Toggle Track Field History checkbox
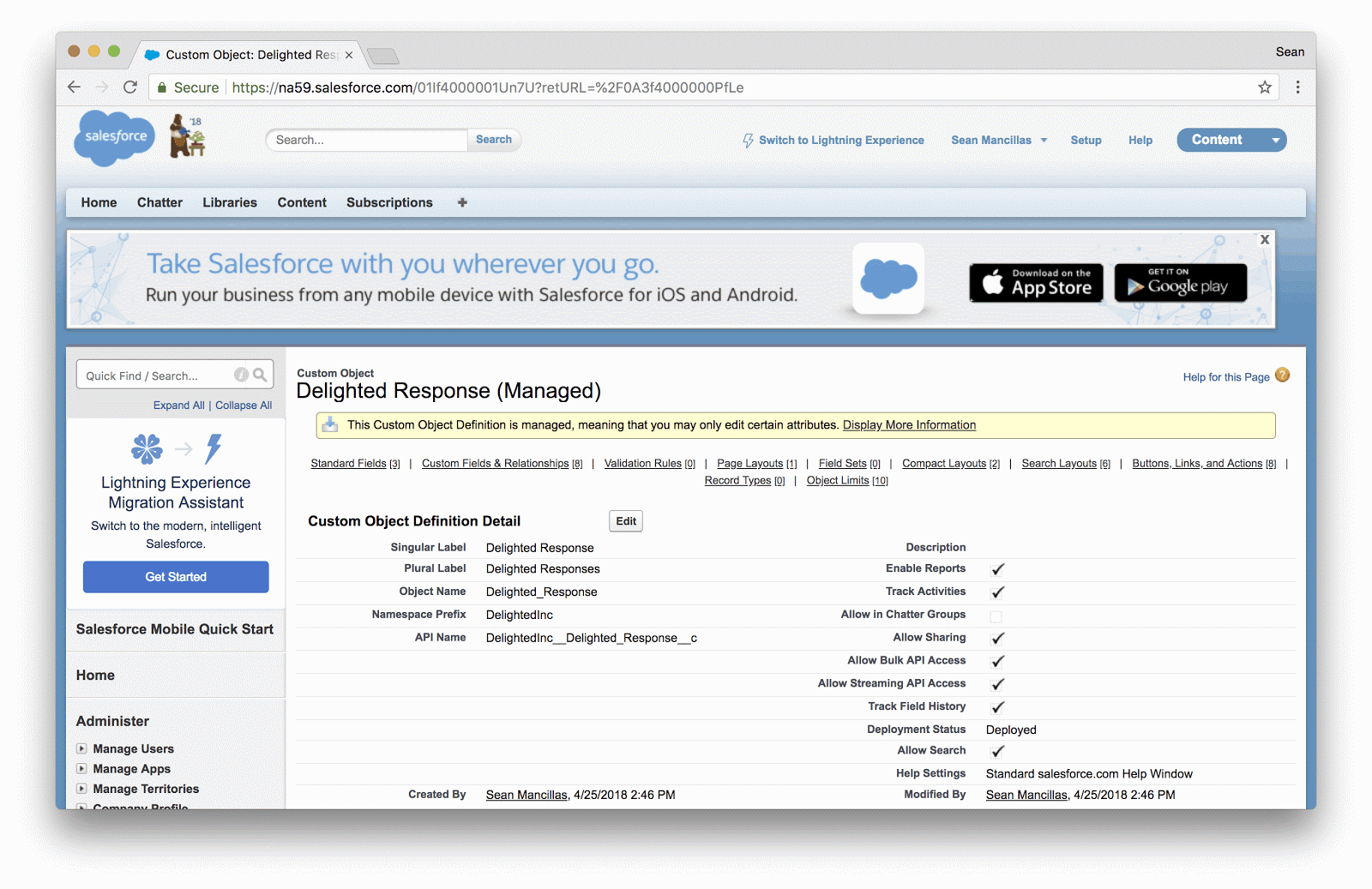Screen dimensions: 1372x889 [997, 708]
